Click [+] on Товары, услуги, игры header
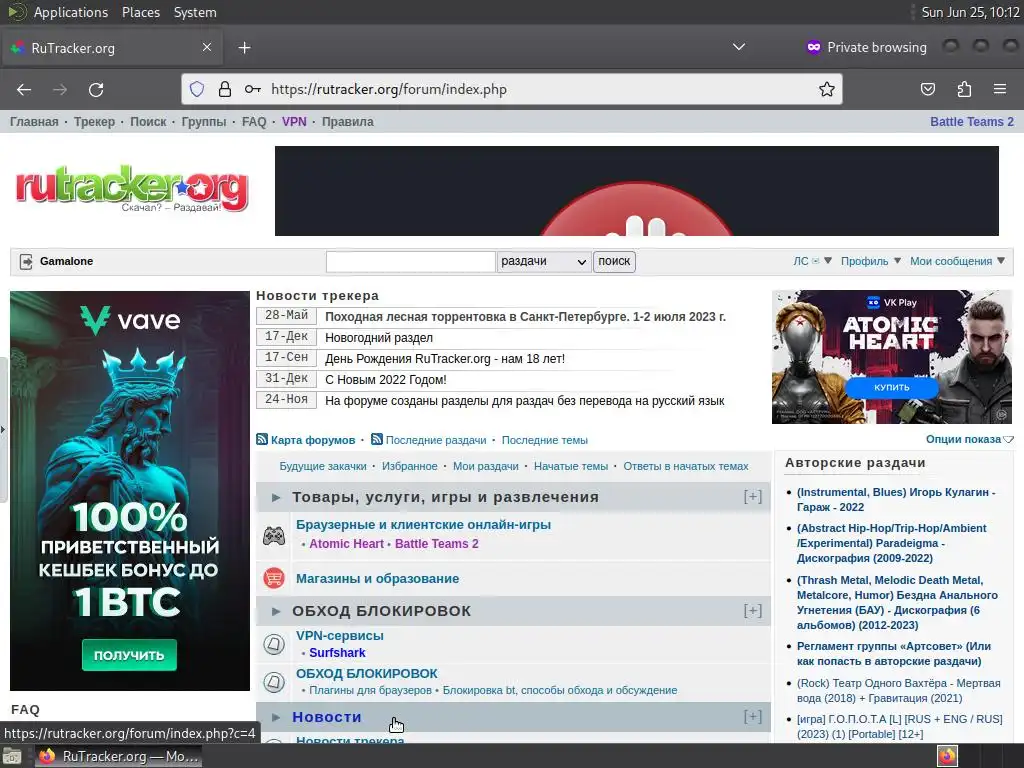Screen dimensions: 1024x768 click(752, 497)
